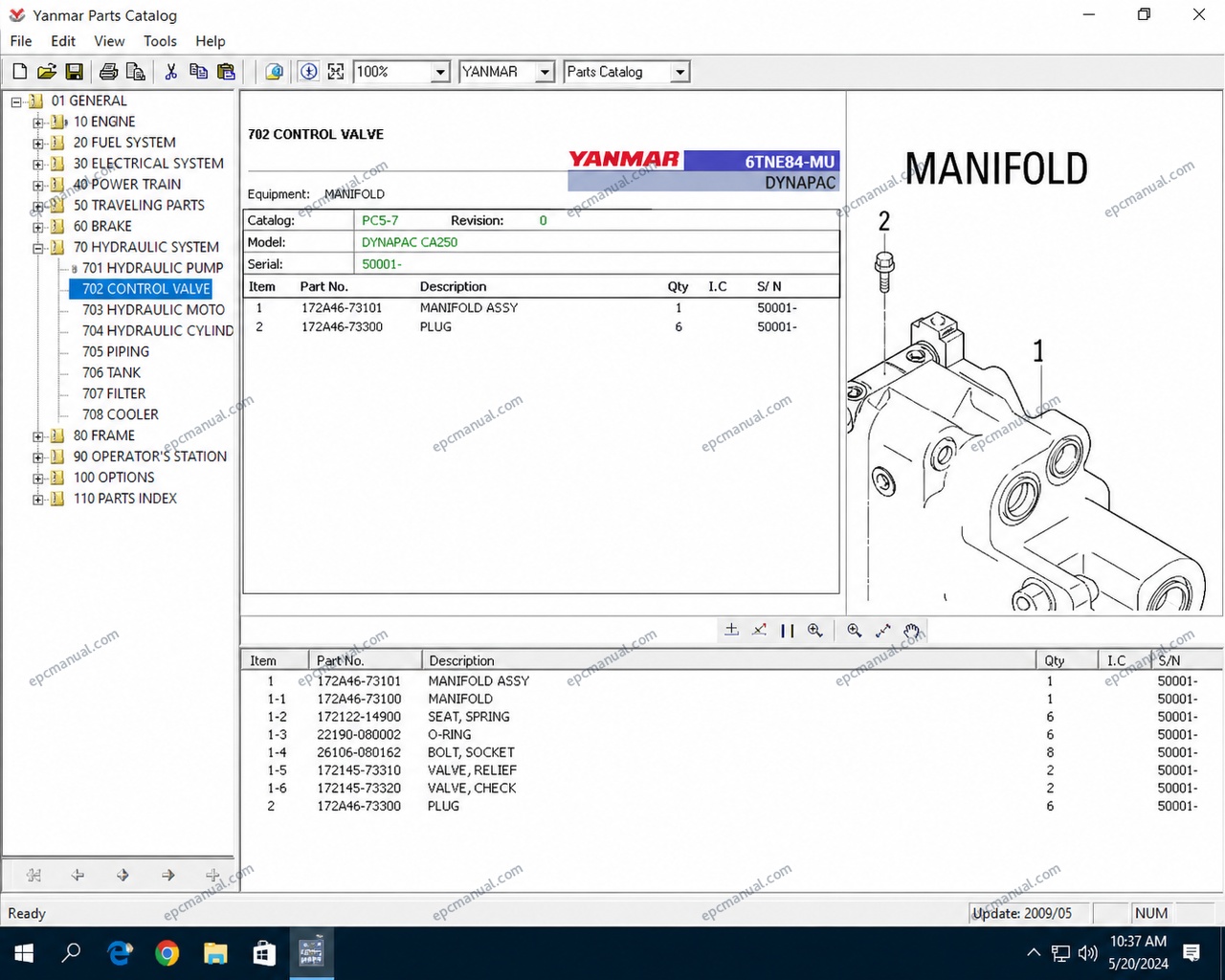Click the Print icon in toolbar

point(108,72)
